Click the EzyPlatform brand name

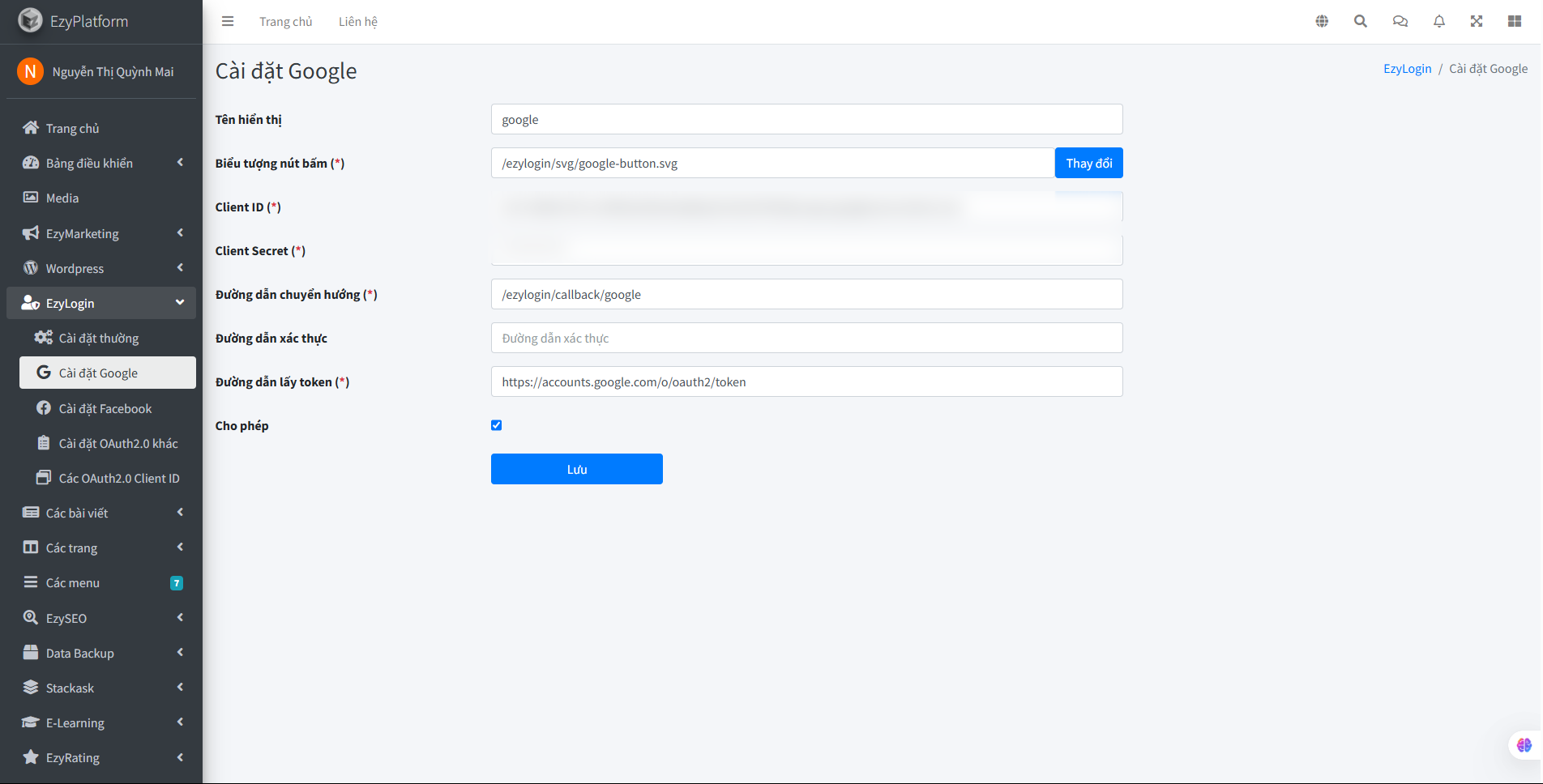point(89,21)
